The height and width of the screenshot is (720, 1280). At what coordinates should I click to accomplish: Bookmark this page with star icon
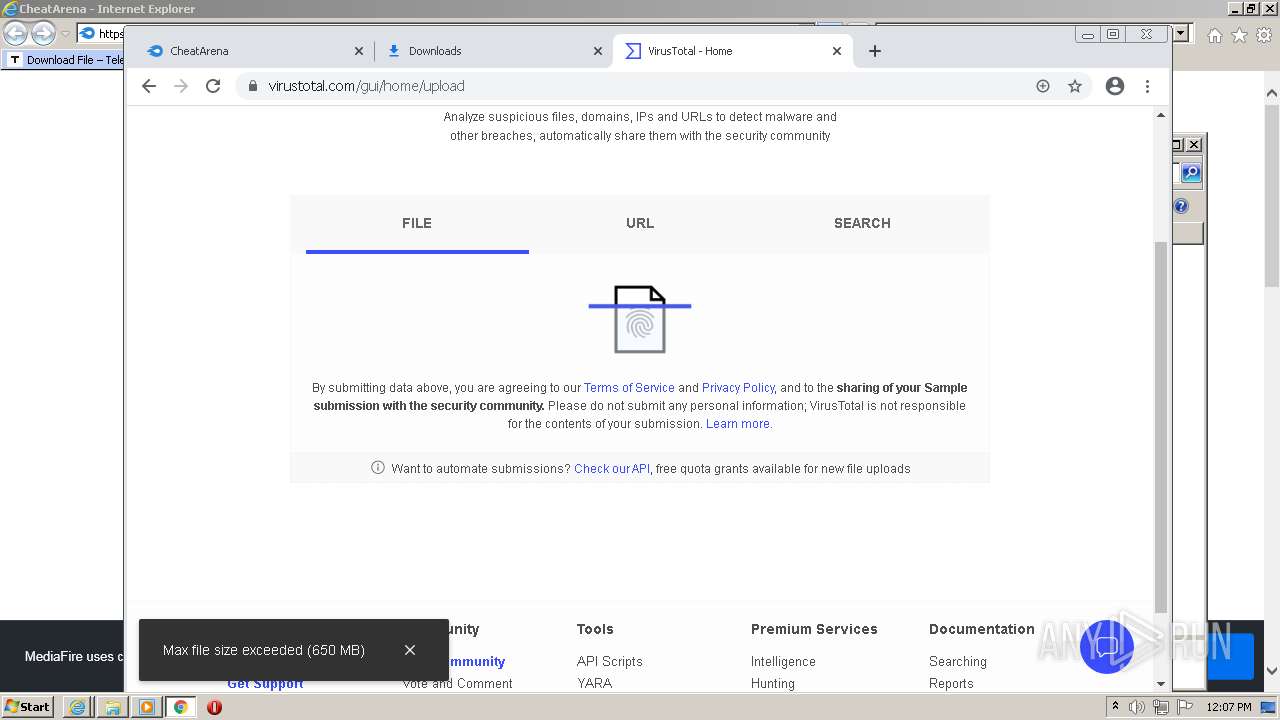tap(1075, 86)
